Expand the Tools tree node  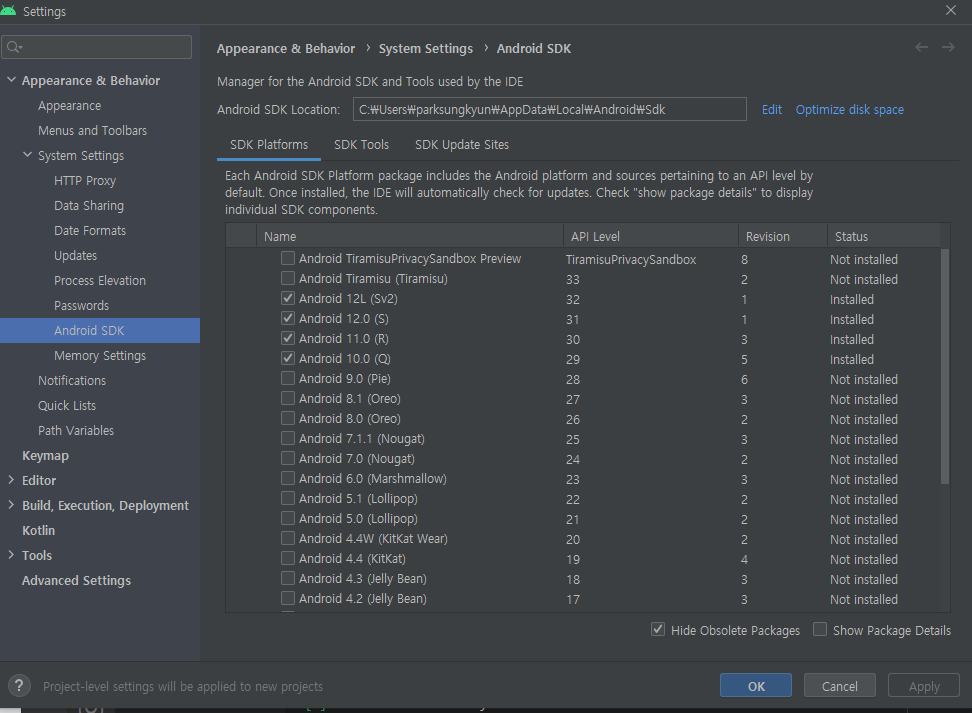tap(11, 554)
